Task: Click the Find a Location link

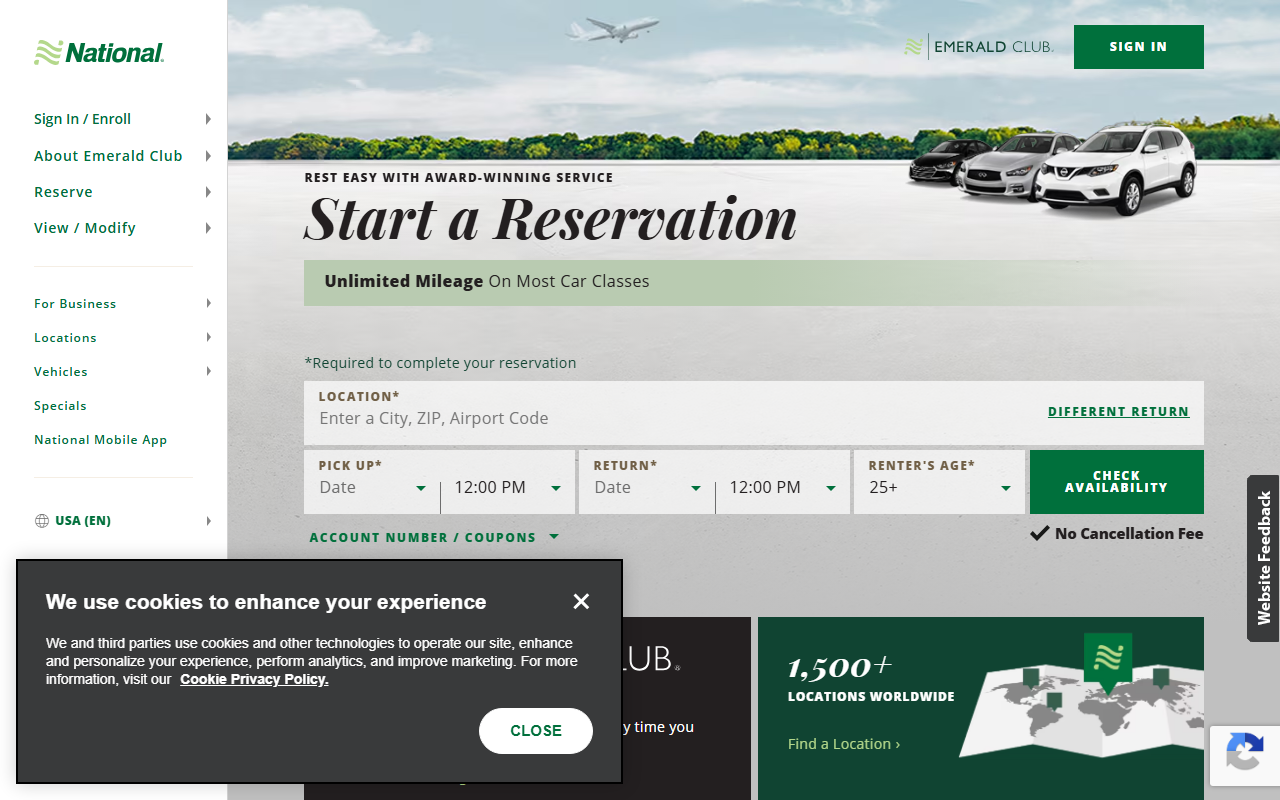Action: pyautogui.click(x=844, y=744)
